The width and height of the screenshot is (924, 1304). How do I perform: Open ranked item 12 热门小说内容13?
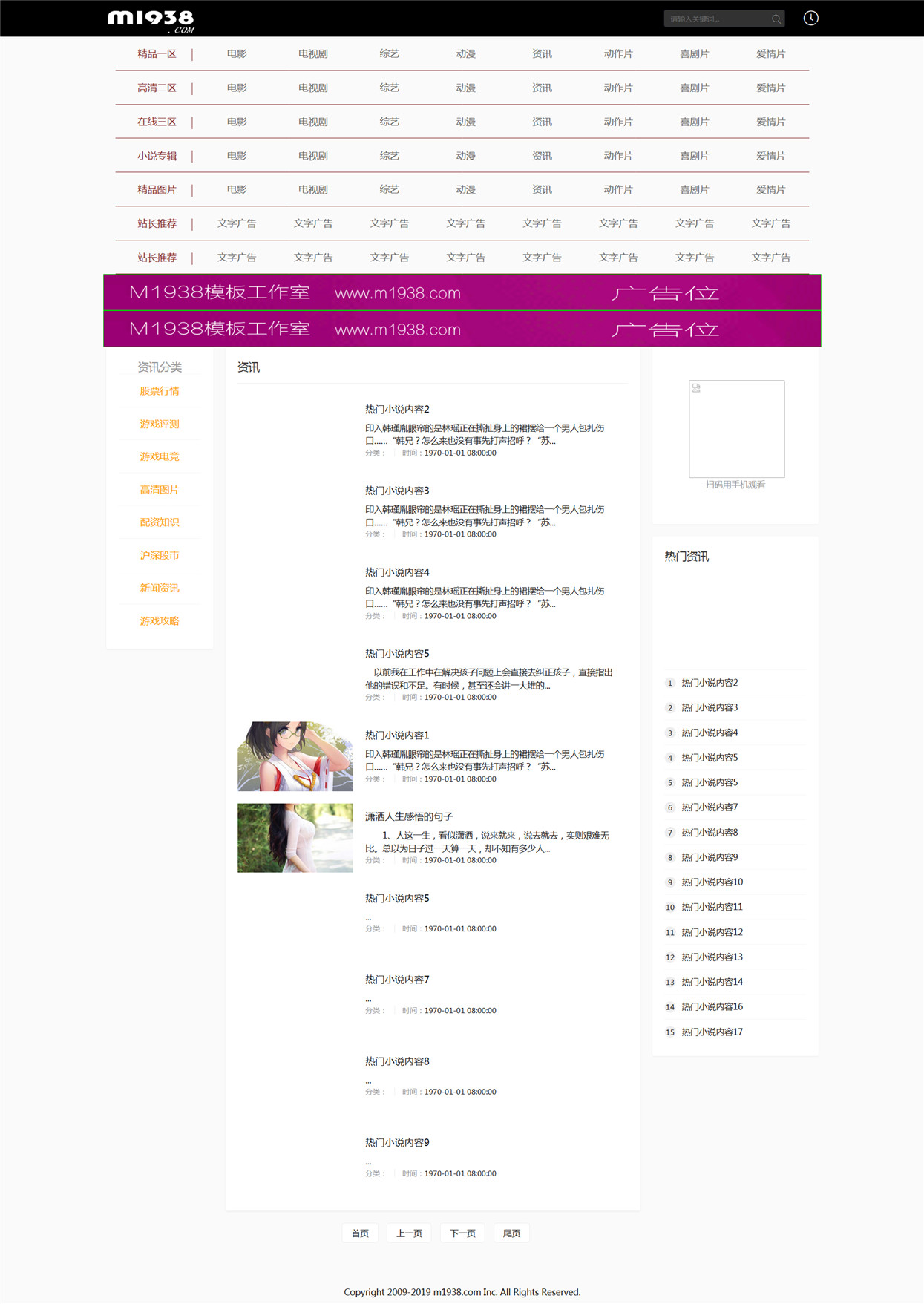pyautogui.click(x=712, y=957)
